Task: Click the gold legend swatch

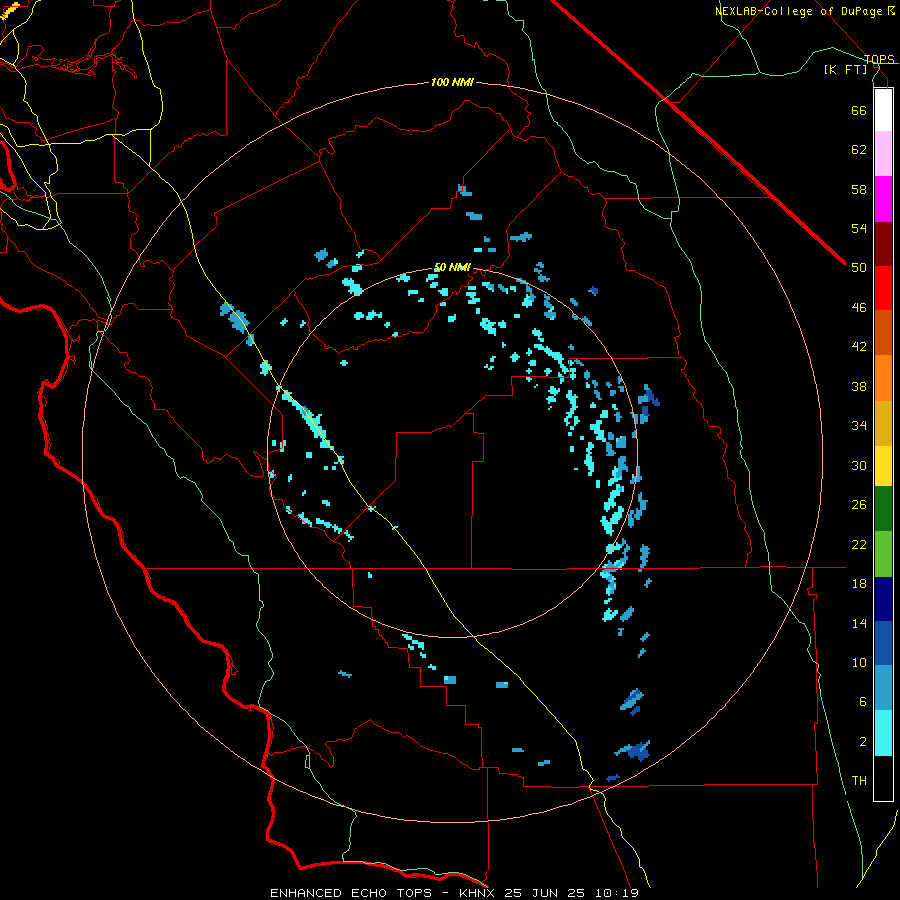Action: 883,423
